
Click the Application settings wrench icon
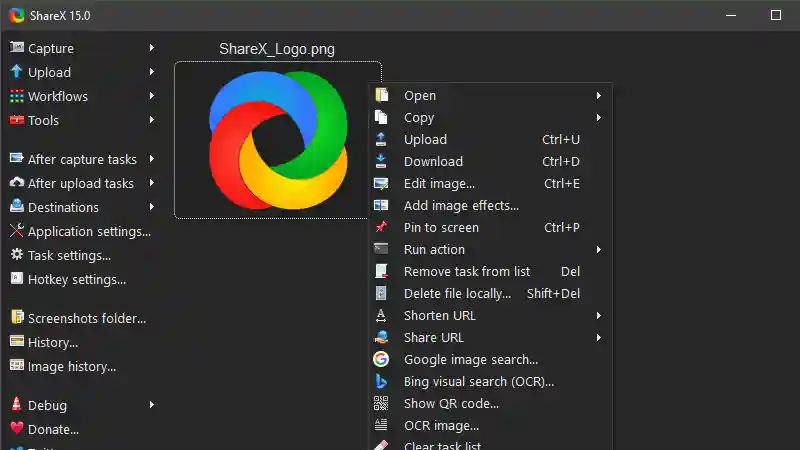[x=16, y=231]
